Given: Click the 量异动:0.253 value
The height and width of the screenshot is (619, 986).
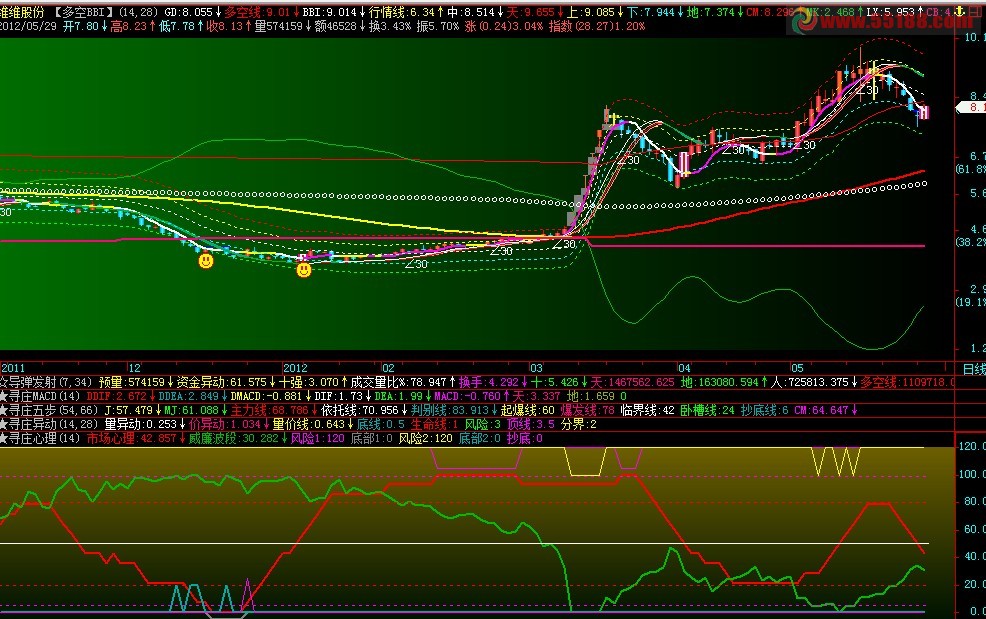Looking at the screenshot, I should coord(140,424).
